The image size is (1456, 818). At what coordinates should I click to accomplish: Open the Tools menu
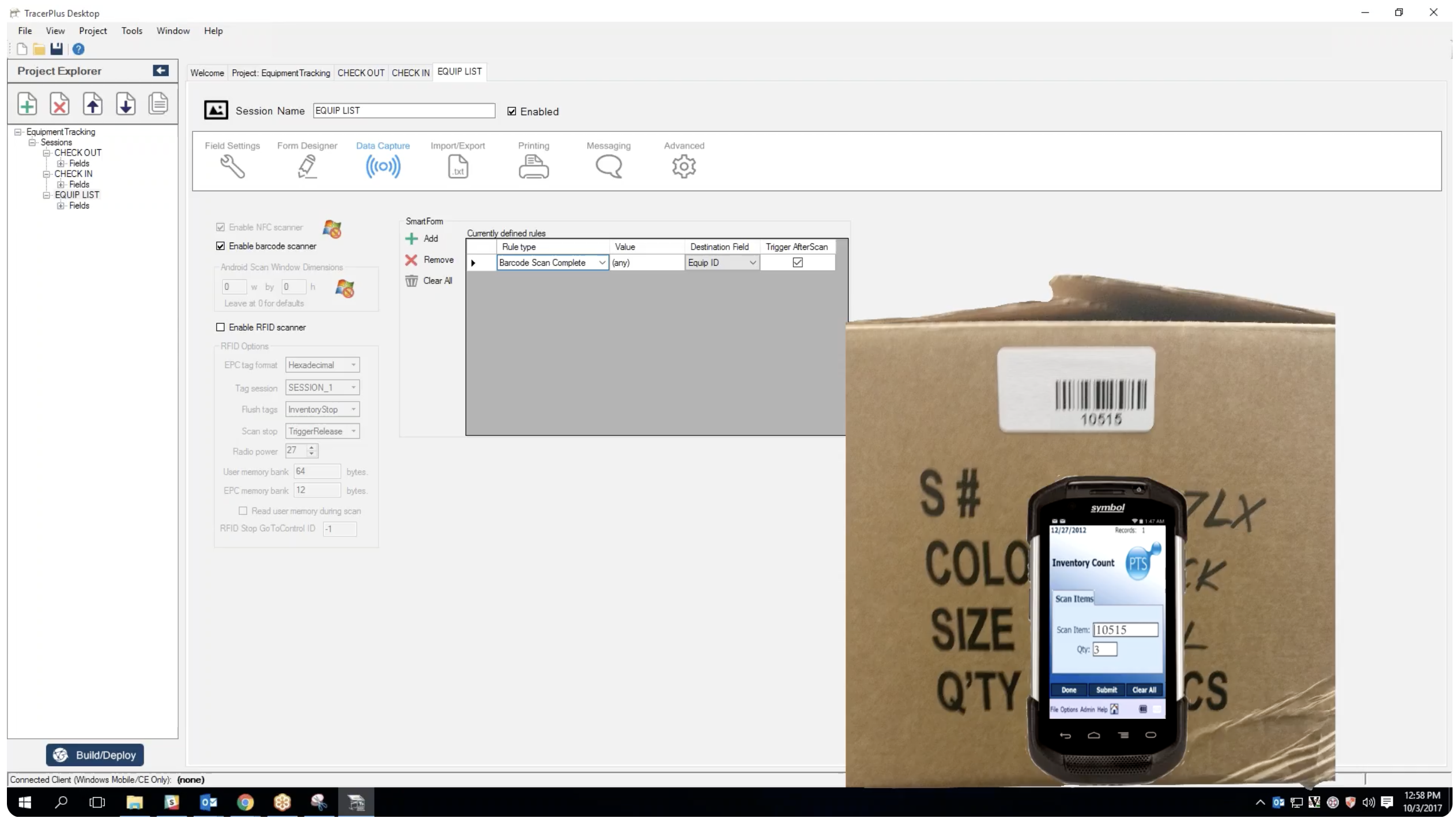[131, 31]
